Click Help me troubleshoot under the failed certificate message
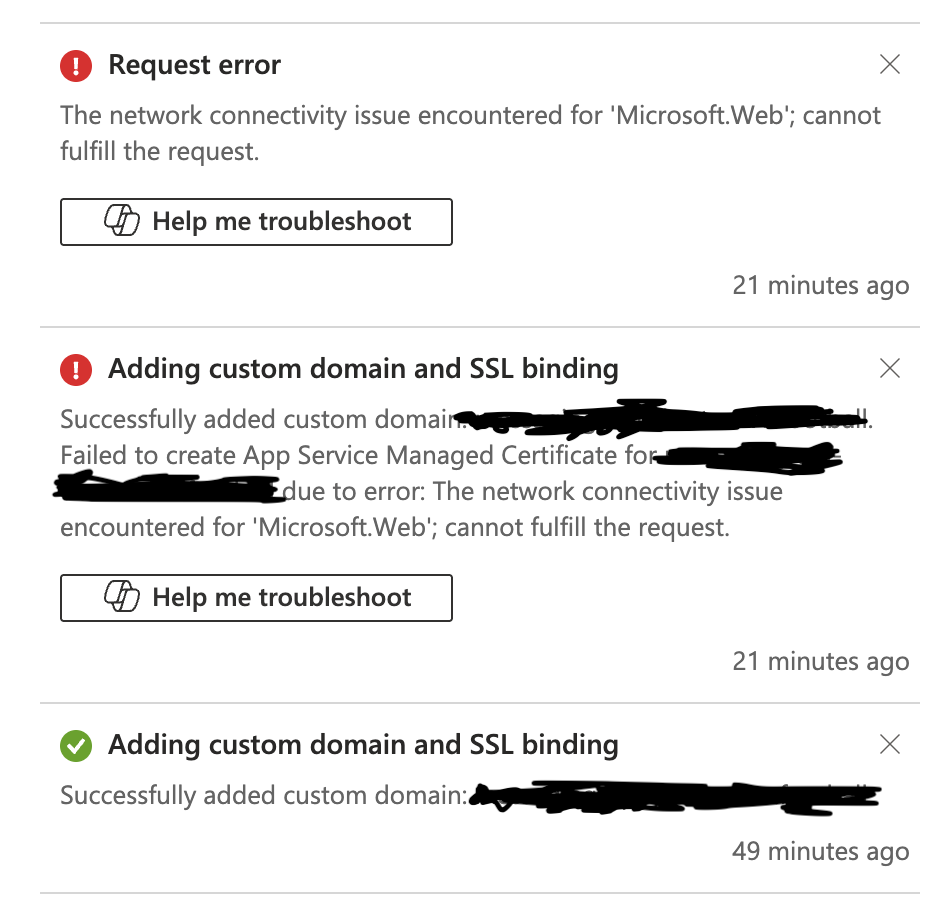Image resolution: width=952 pixels, height=908 pixels. [256, 598]
